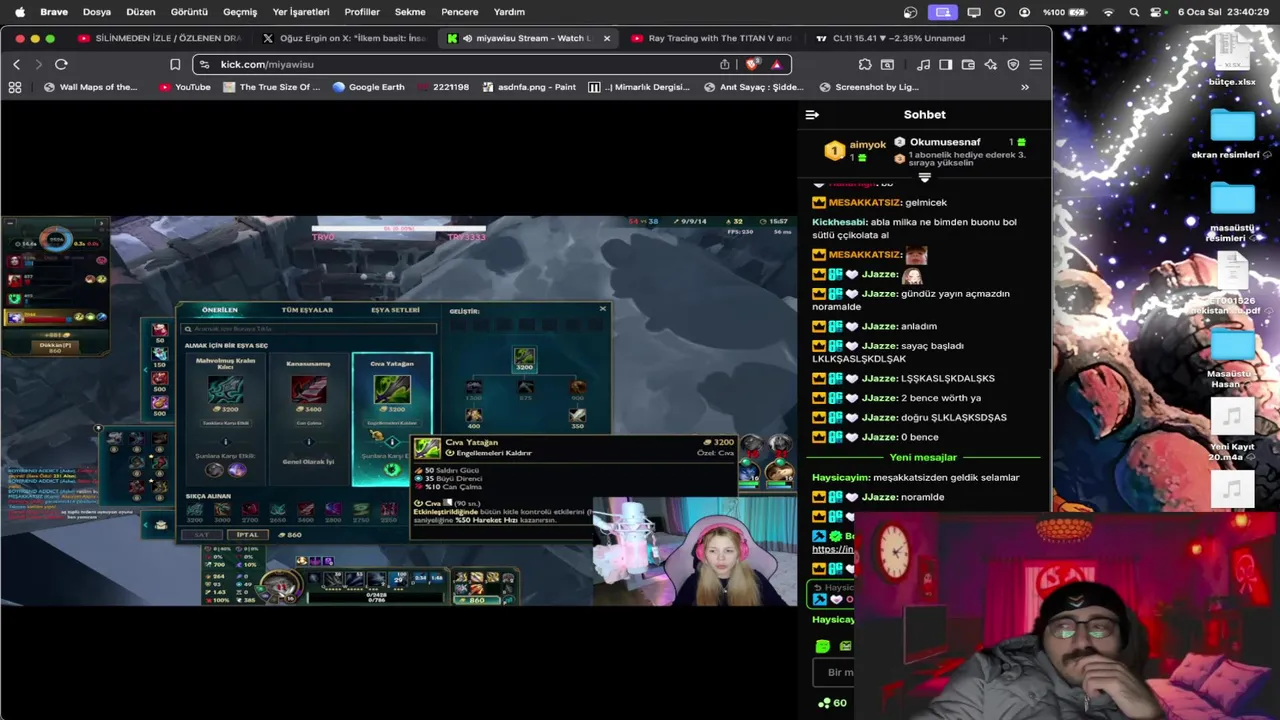
Task: Open the Wall Maps of the... bookmark
Action: pyautogui.click(x=90, y=87)
